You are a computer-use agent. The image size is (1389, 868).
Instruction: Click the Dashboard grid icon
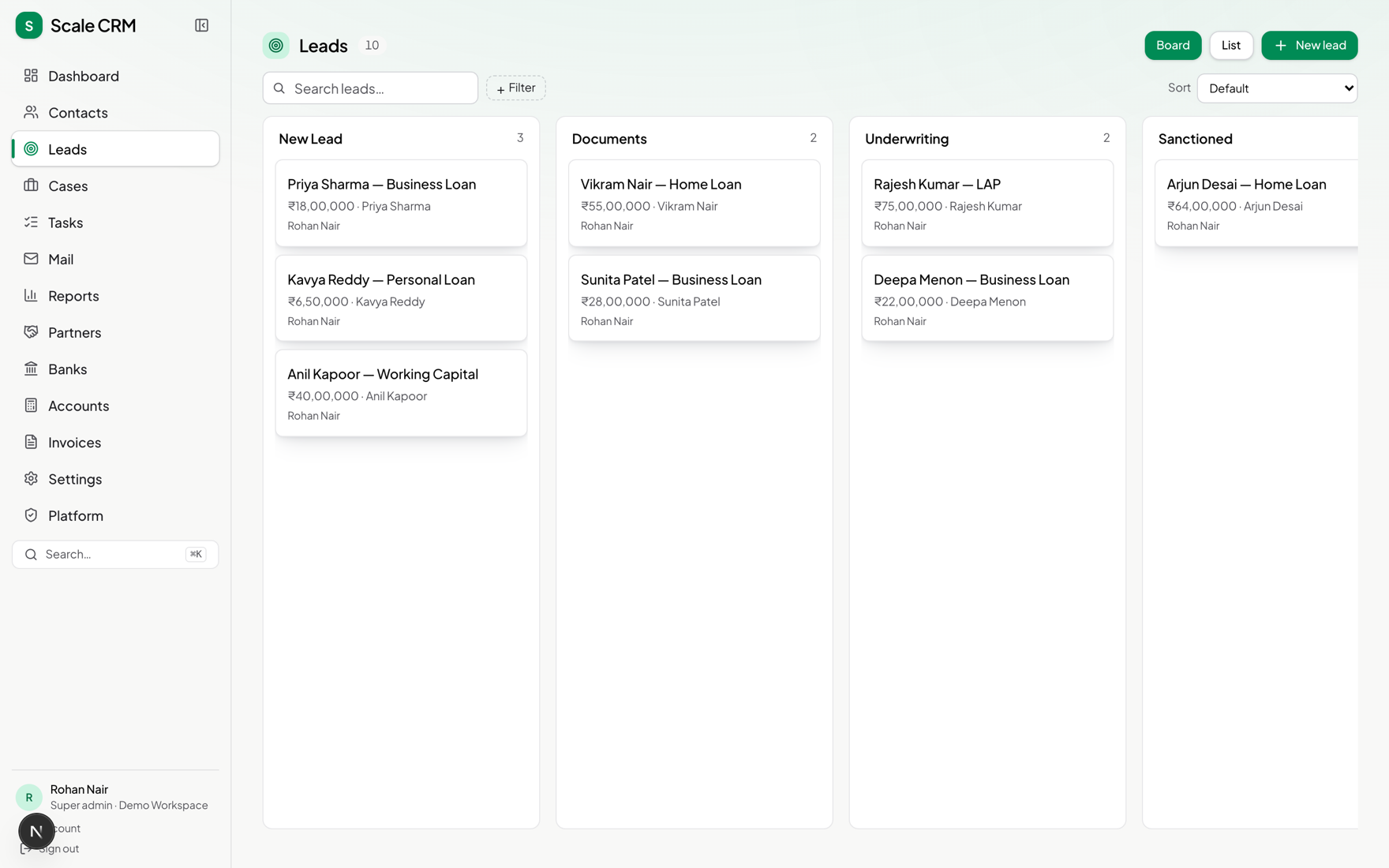tap(31, 76)
